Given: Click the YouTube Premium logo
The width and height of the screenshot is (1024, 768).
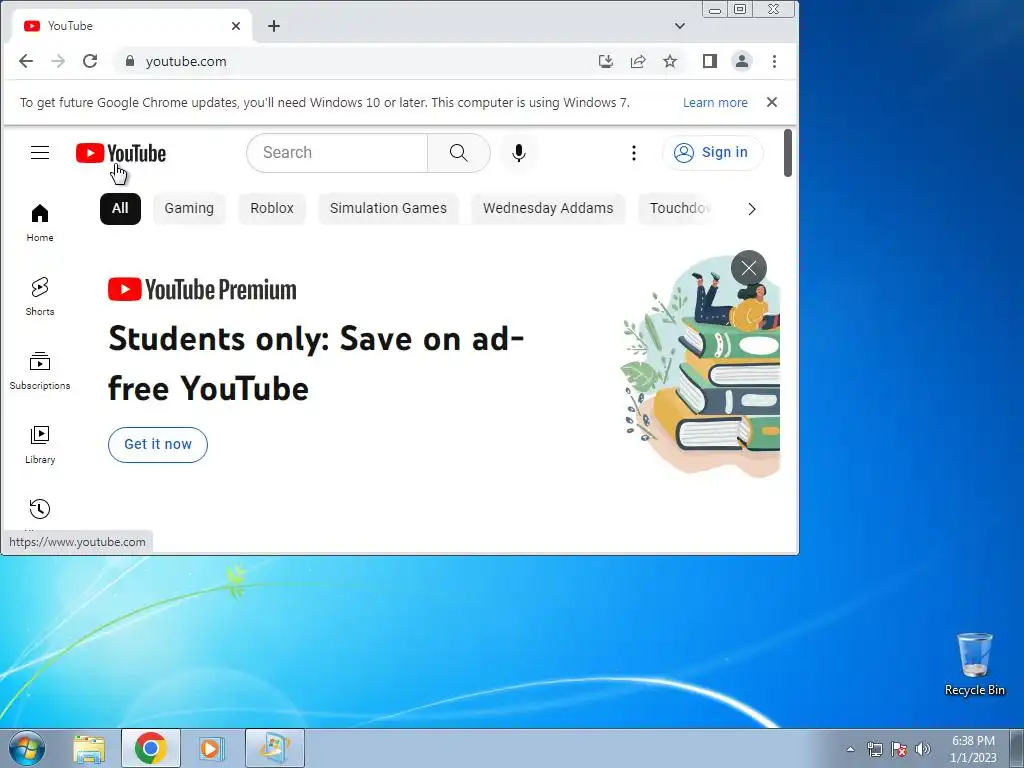Looking at the screenshot, I should pos(202,289).
